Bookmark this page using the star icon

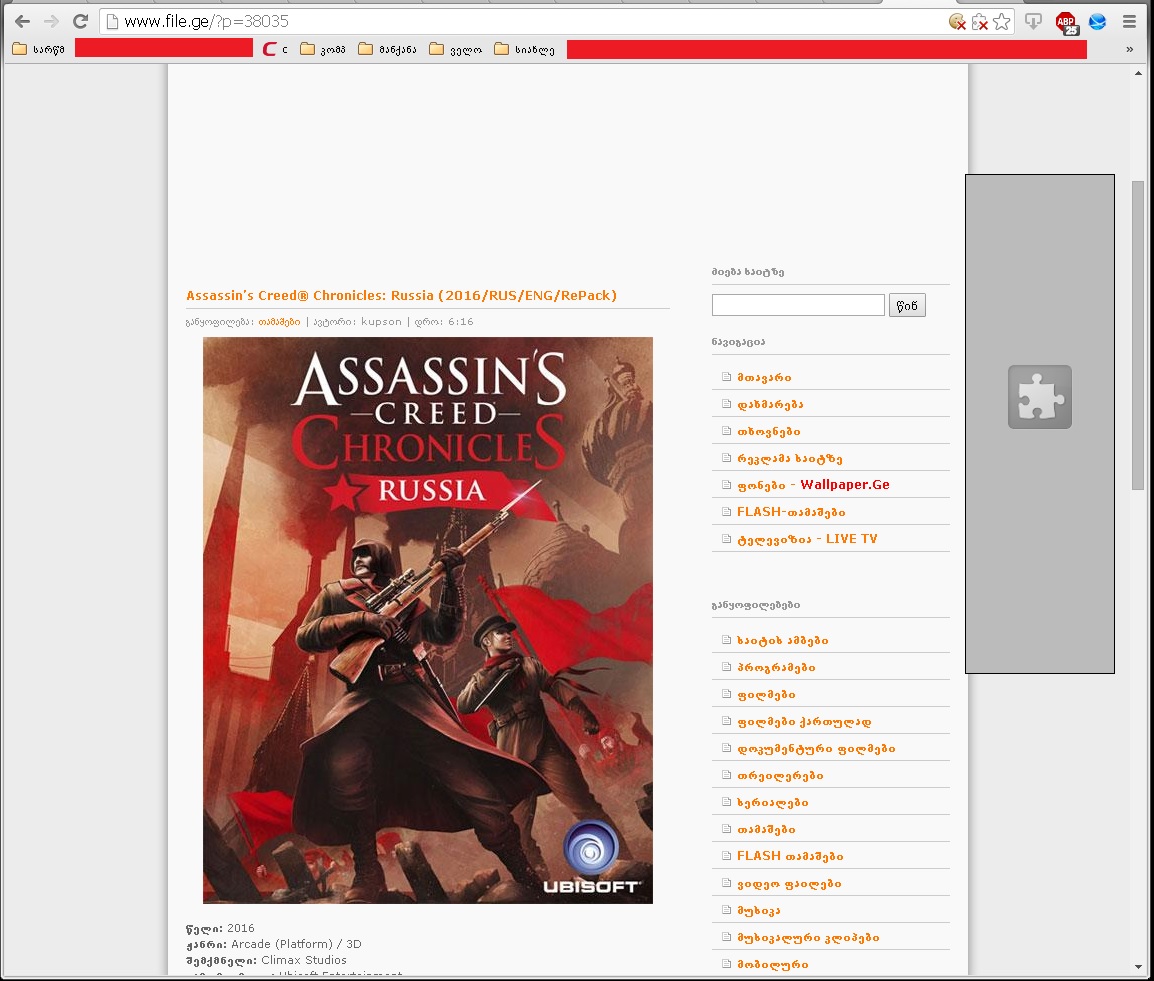(x=1001, y=21)
